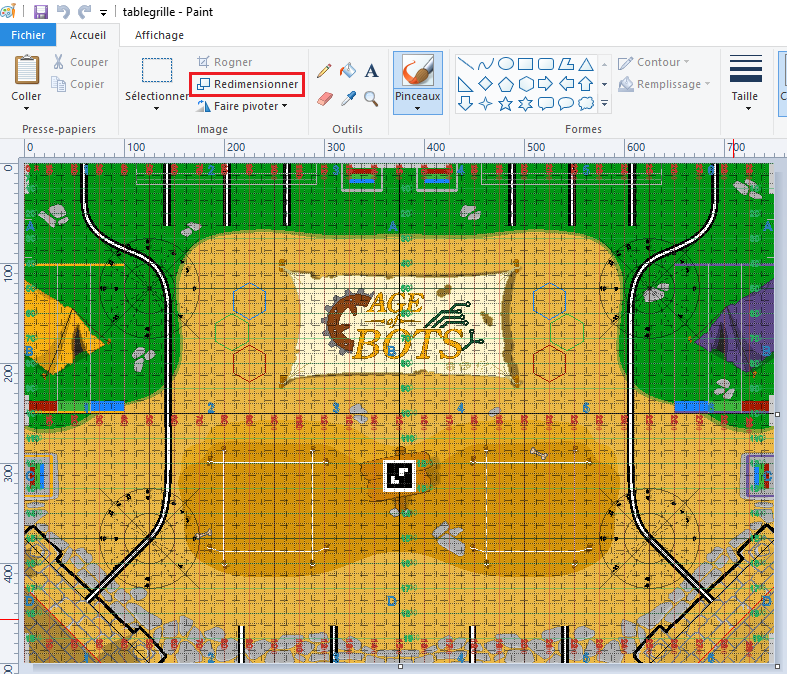Screen dimensions: 787x674
Task: Click the Save icon in title bar
Action: tap(41, 12)
